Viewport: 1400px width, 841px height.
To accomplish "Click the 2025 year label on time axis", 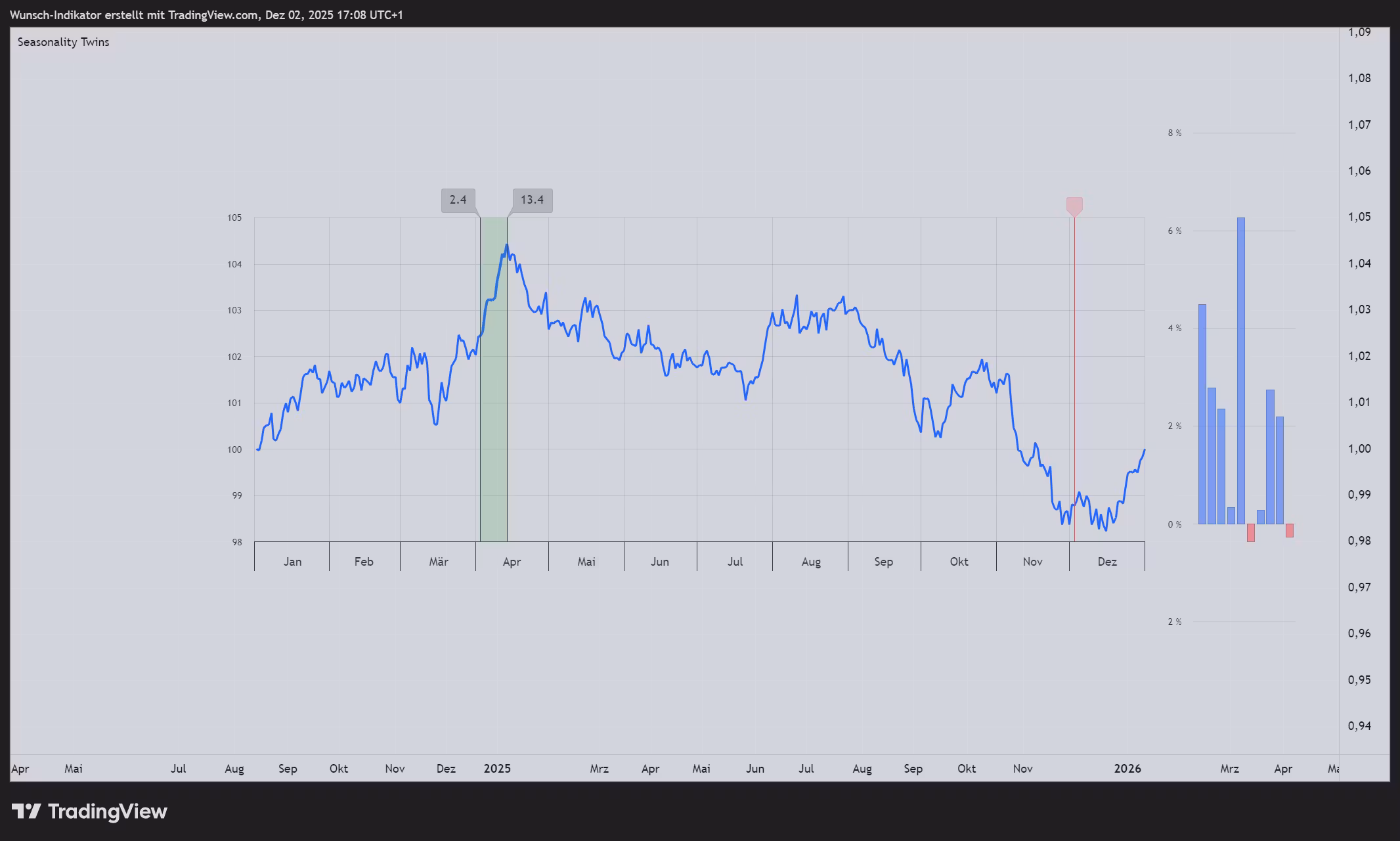I will click(496, 769).
